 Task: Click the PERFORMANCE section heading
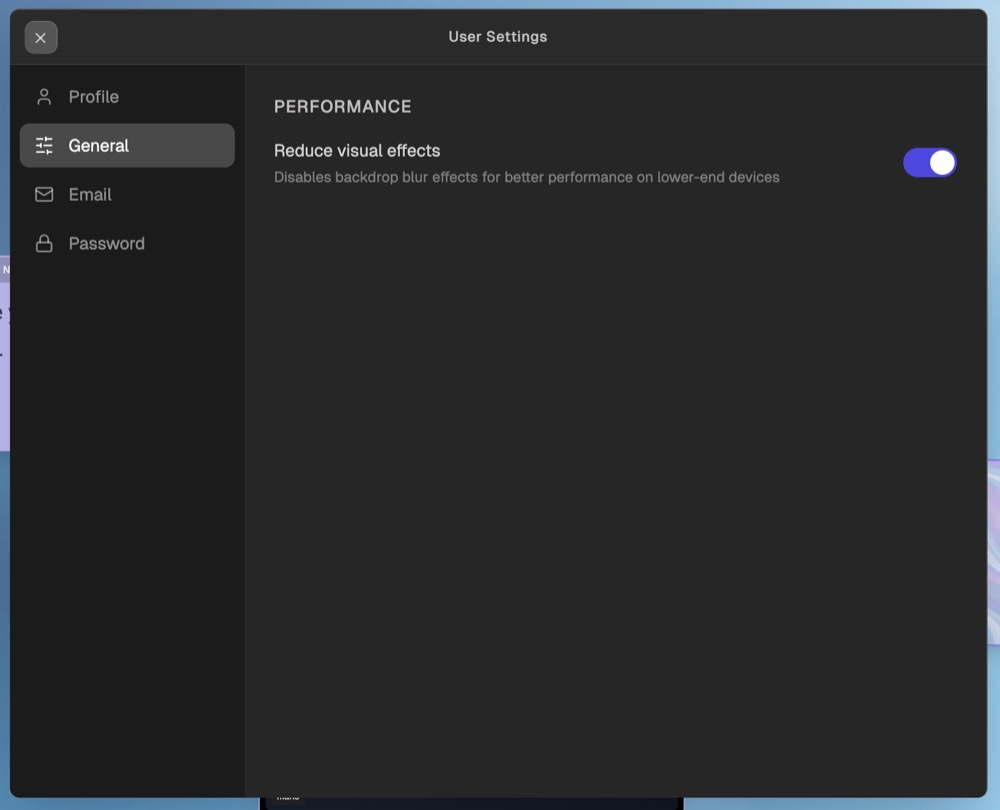coord(343,107)
